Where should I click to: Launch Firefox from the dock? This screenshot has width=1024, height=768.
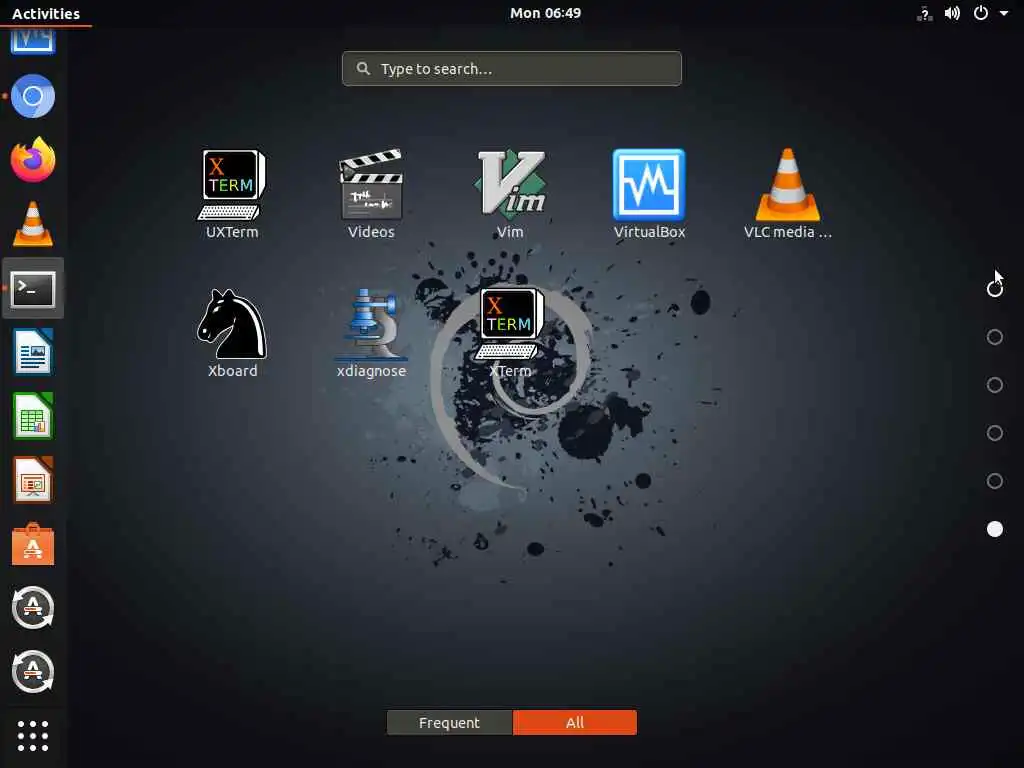click(33, 159)
